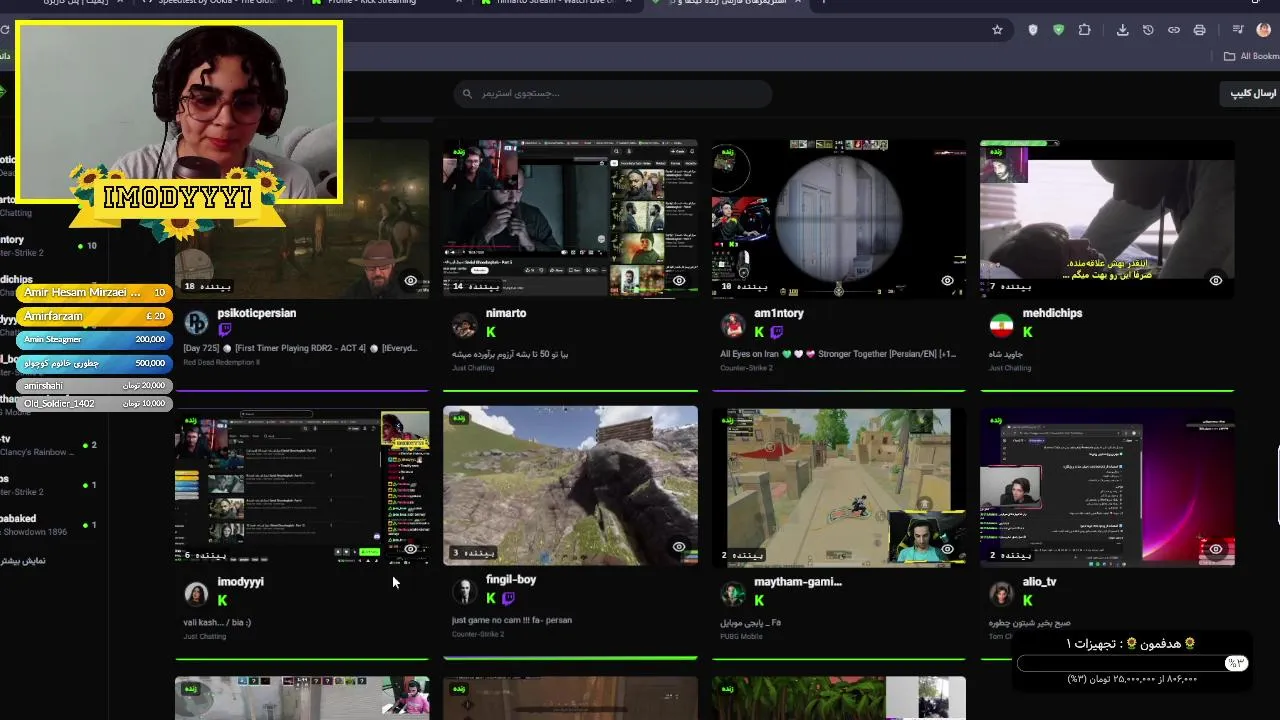Open the mehdichips username link

1052,313
